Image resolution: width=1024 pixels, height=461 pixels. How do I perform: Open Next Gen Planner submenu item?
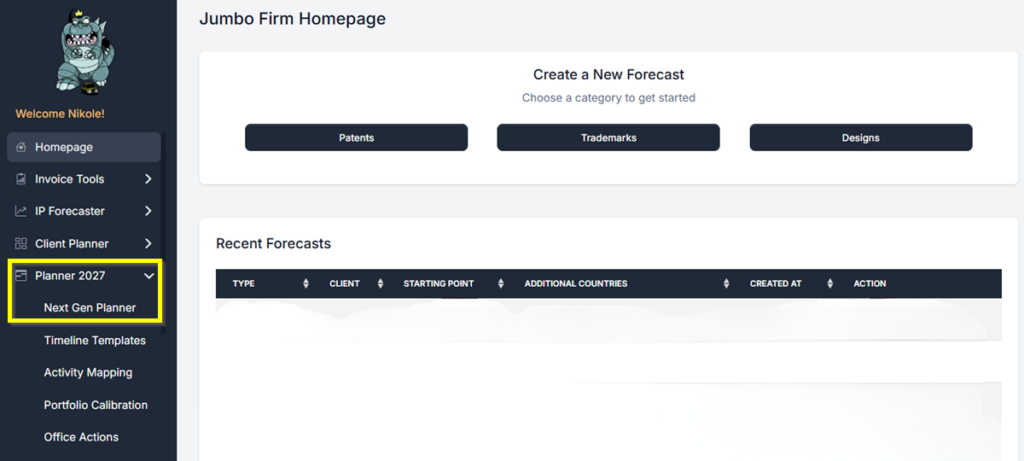point(90,308)
